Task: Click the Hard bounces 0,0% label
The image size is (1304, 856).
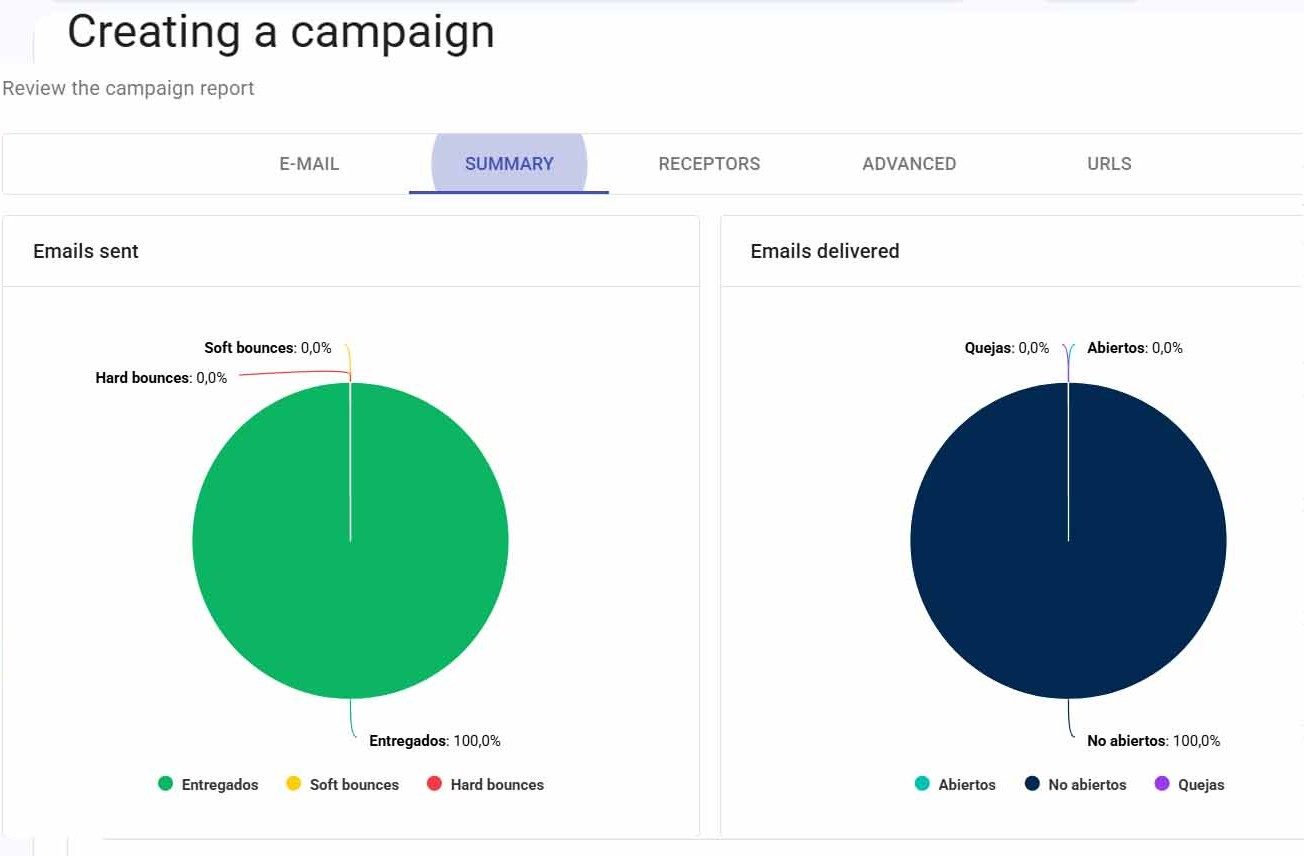Action: [161, 378]
